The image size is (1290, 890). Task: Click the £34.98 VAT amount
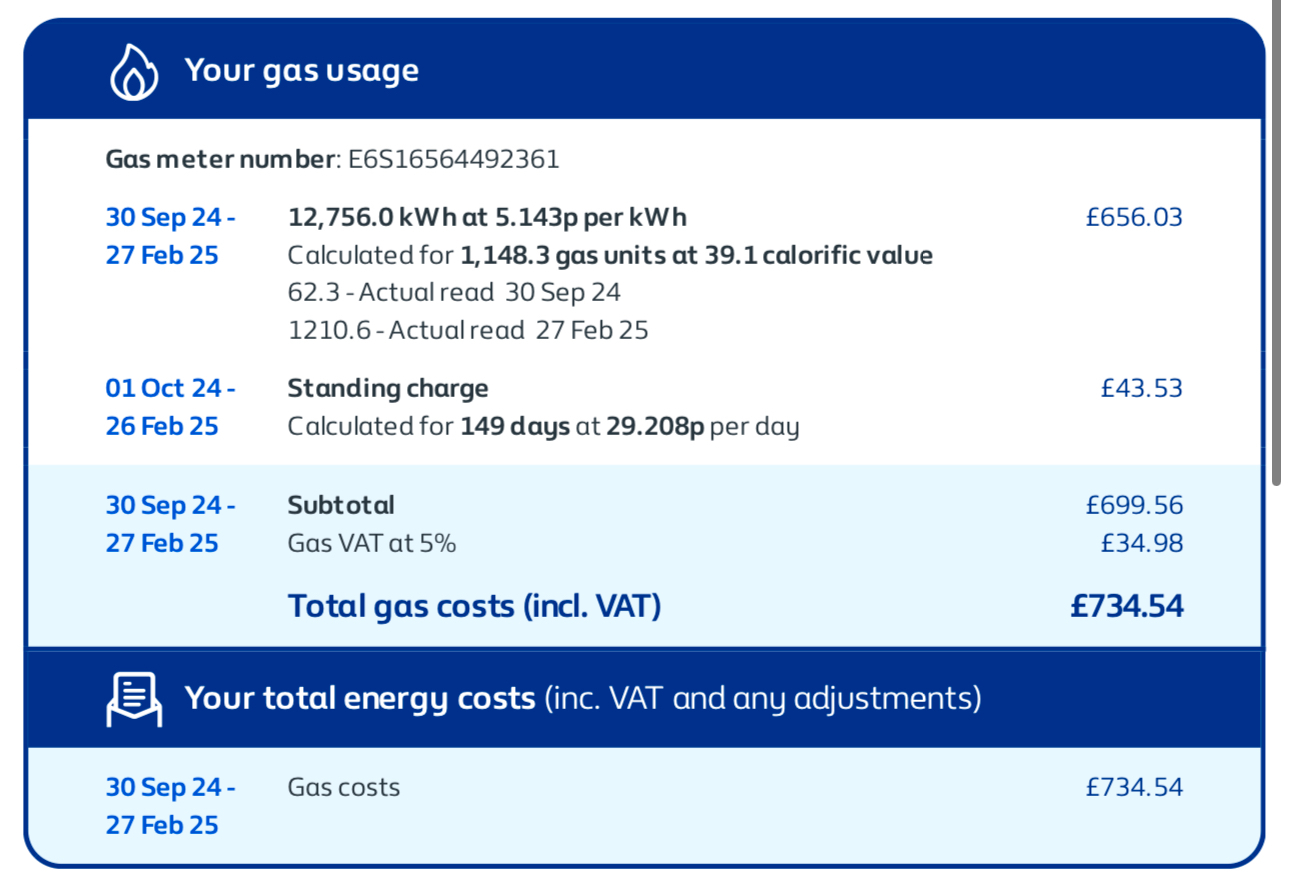[x=1141, y=543]
